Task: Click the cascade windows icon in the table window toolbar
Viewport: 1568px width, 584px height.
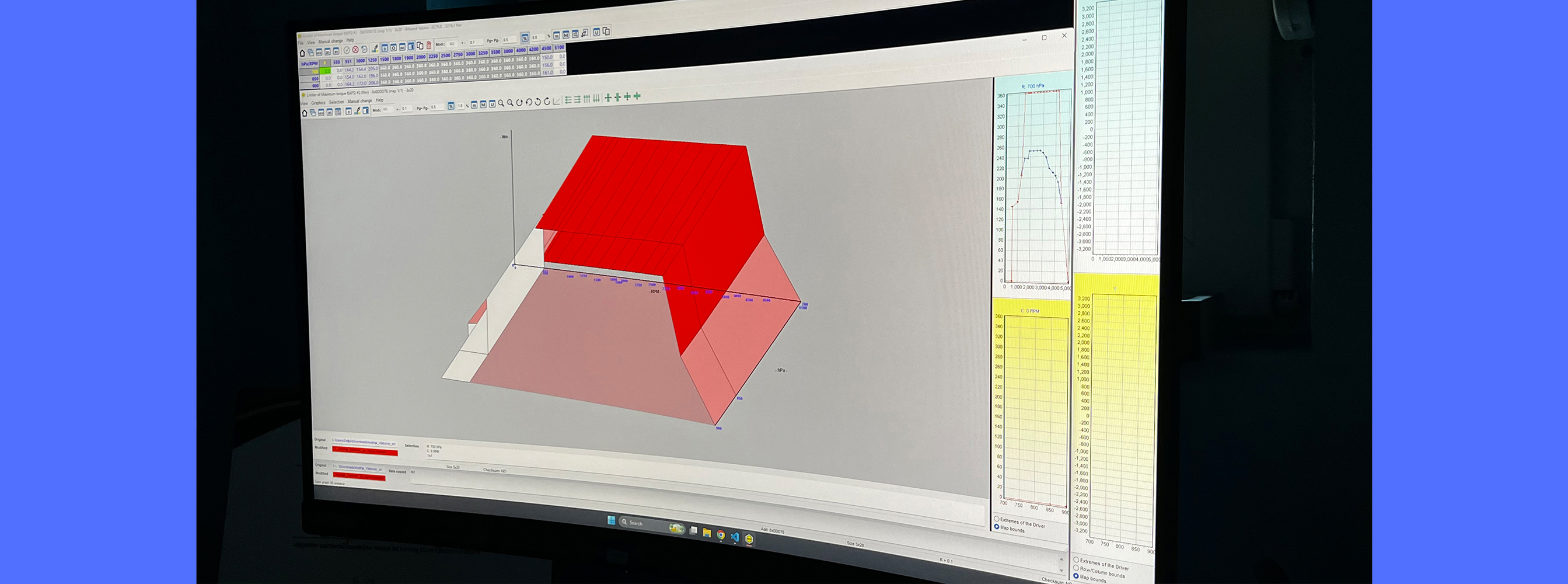Action: tap(310, 53)
